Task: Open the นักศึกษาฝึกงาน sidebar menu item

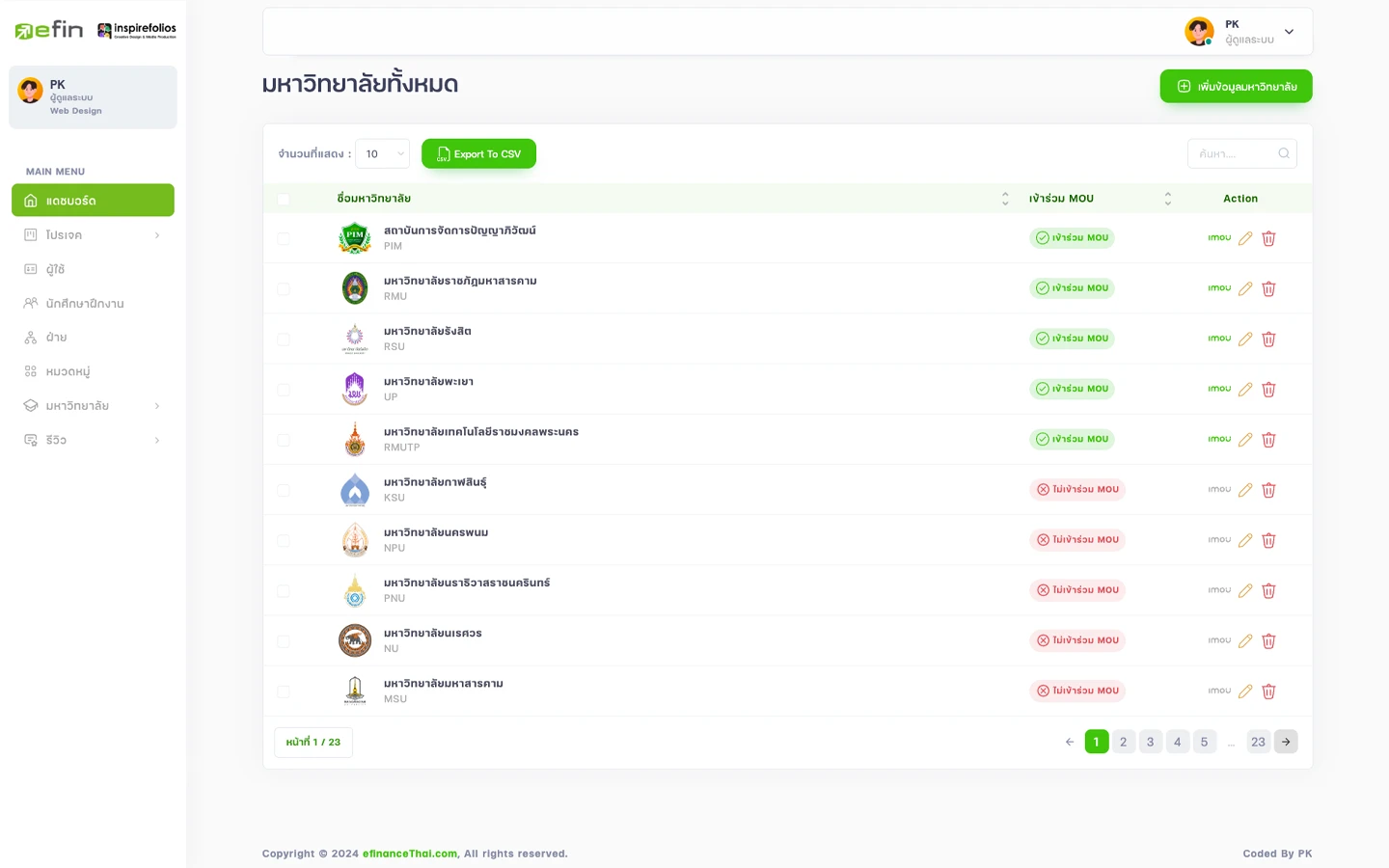Action: pyautogui.click(x=85, y=304)
